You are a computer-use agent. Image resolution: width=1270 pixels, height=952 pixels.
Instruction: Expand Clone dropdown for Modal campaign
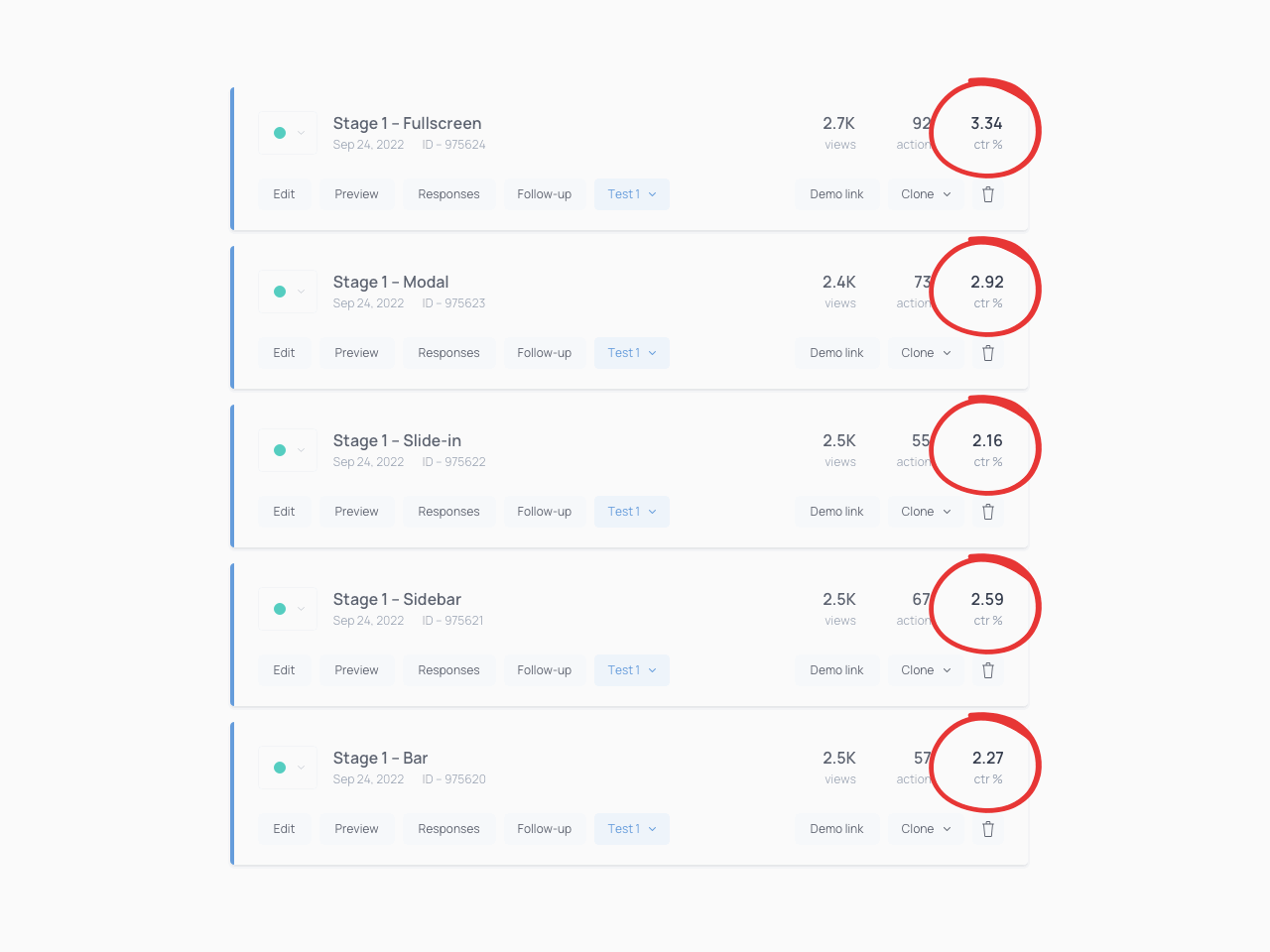926,353
